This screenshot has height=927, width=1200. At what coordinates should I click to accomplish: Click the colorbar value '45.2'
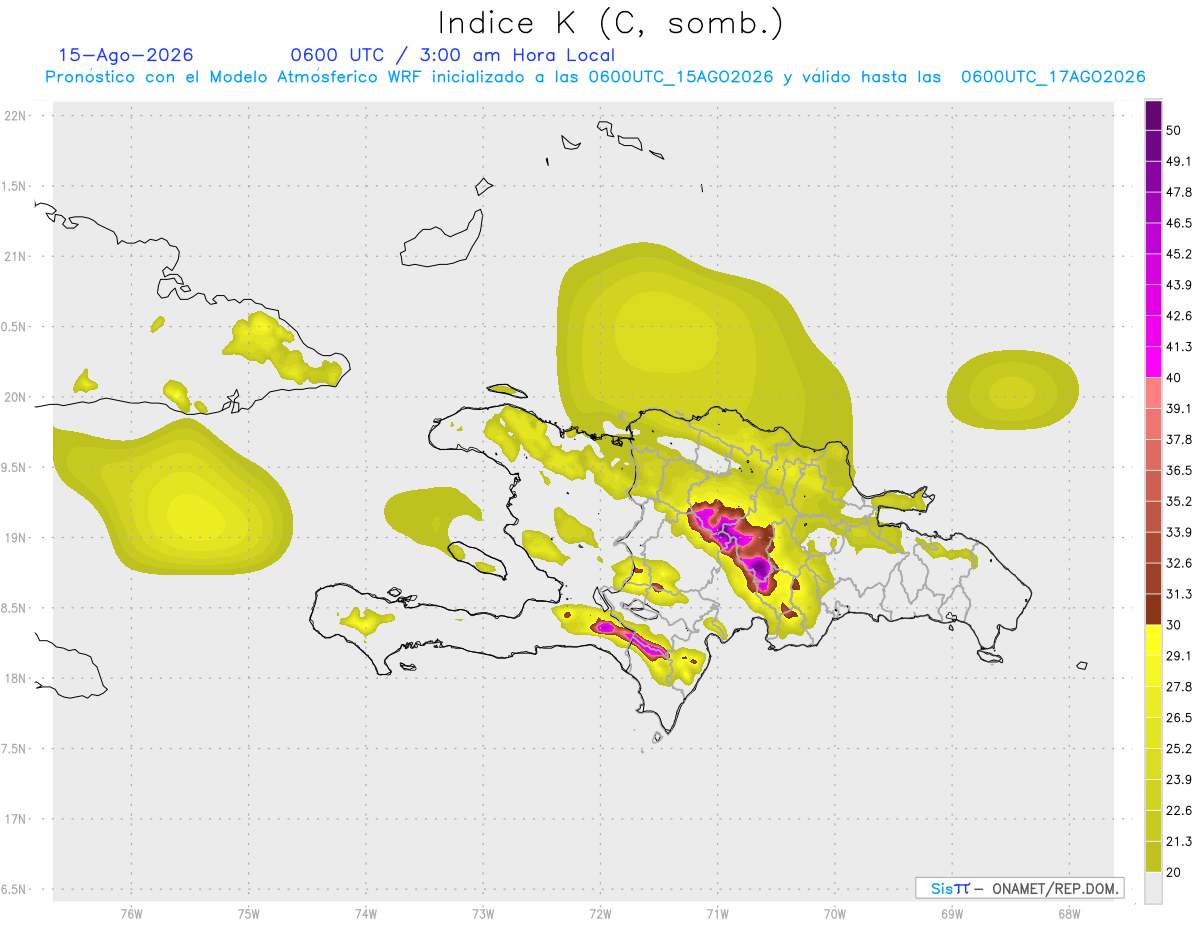[x=1179, y=254]
